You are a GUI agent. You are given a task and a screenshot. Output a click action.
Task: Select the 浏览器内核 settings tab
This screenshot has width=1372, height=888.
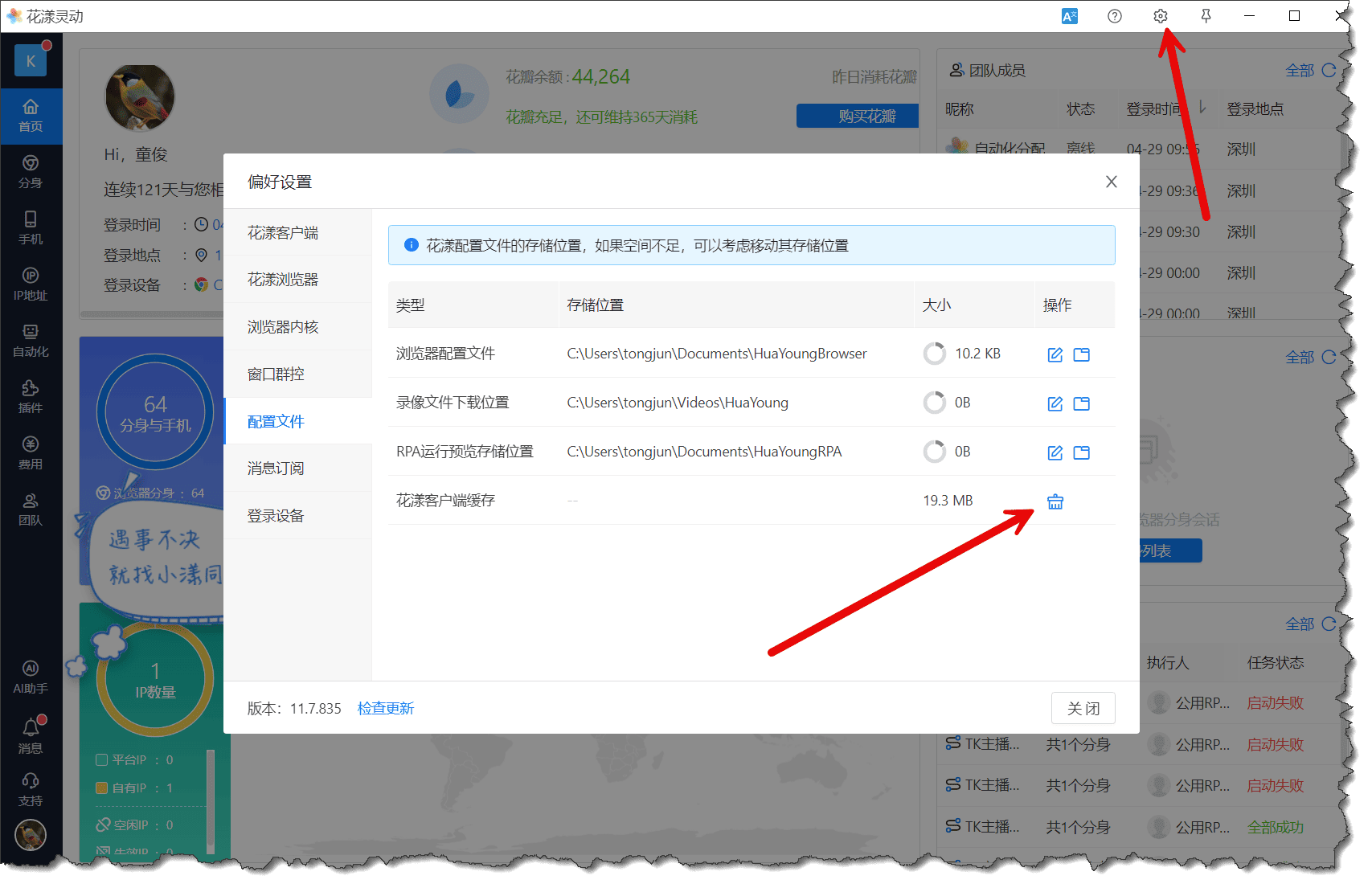coord(283,327)
